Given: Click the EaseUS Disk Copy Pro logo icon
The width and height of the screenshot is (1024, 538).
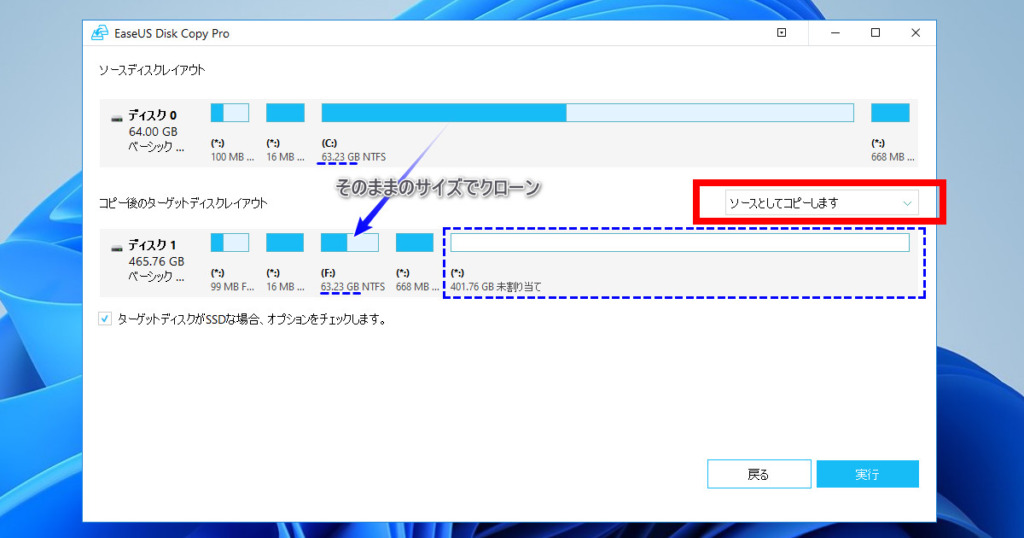Looking at the screenshot, I should tap(99, 33).
